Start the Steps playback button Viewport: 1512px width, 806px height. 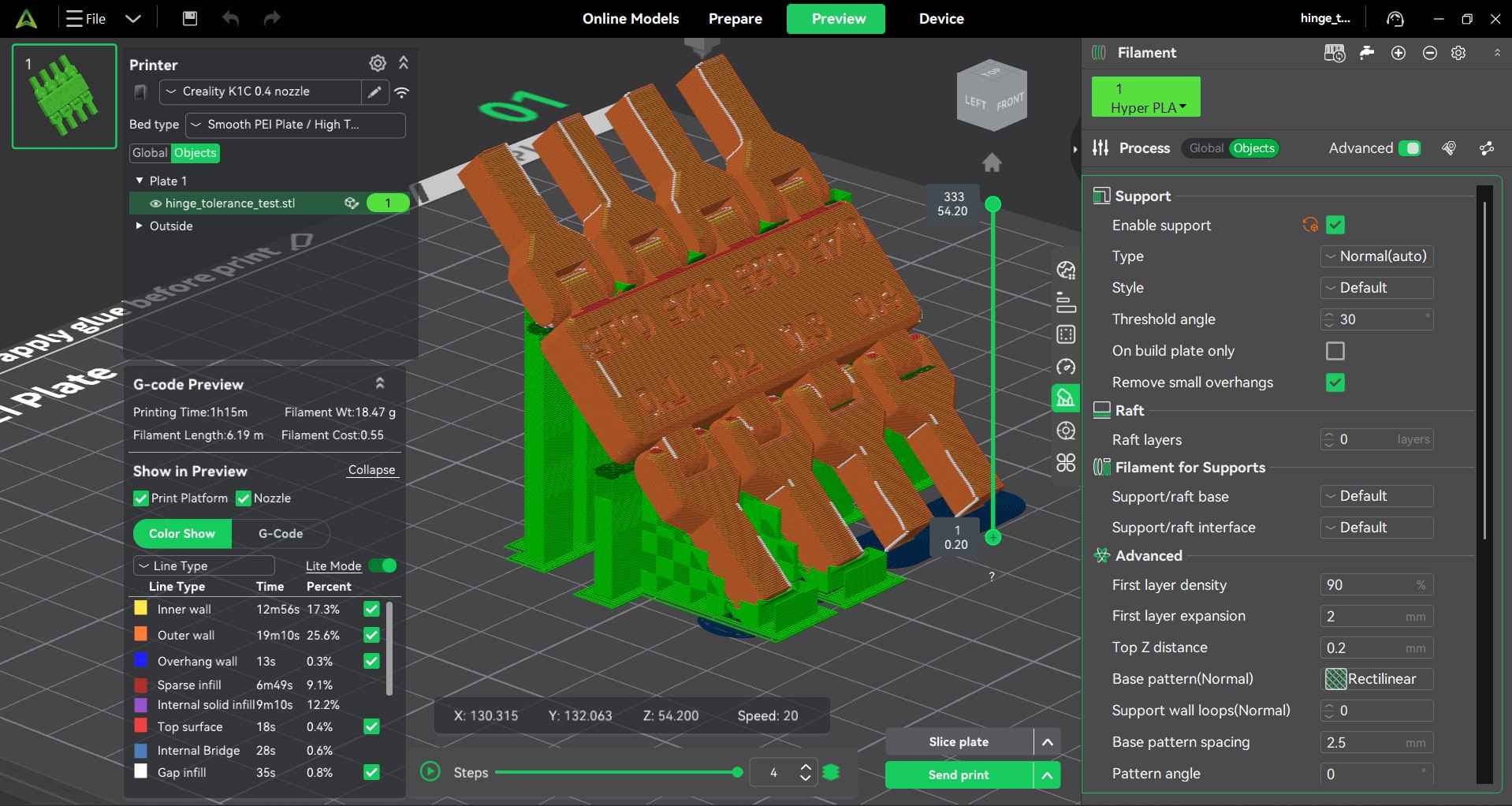tap(430, 772)
